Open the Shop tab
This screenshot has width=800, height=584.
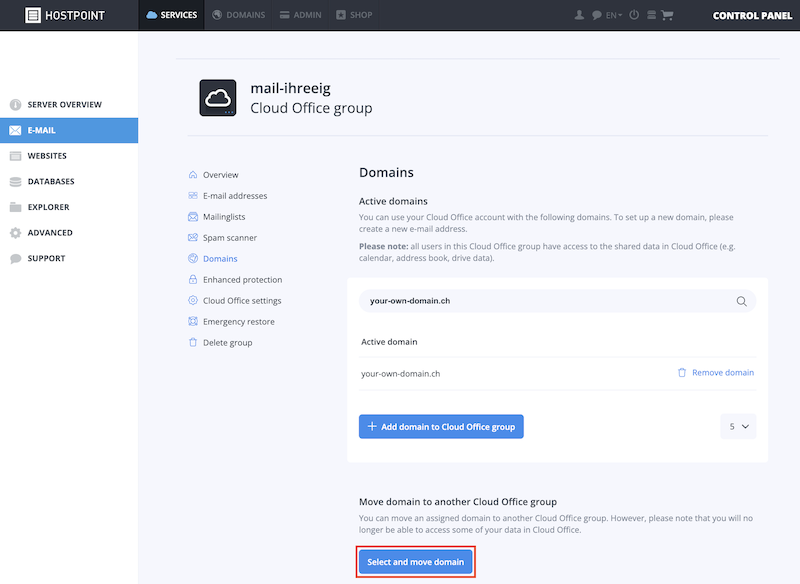(354, 15)
